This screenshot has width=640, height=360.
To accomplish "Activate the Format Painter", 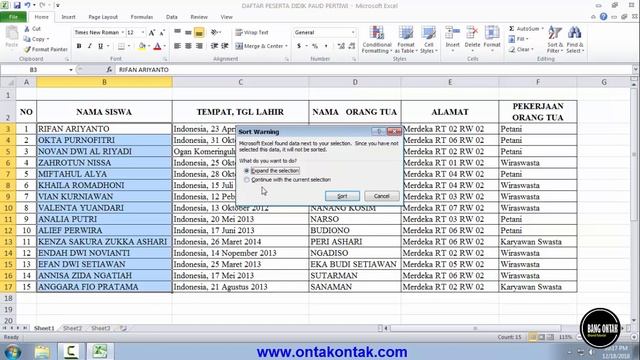I will (46, 49).
